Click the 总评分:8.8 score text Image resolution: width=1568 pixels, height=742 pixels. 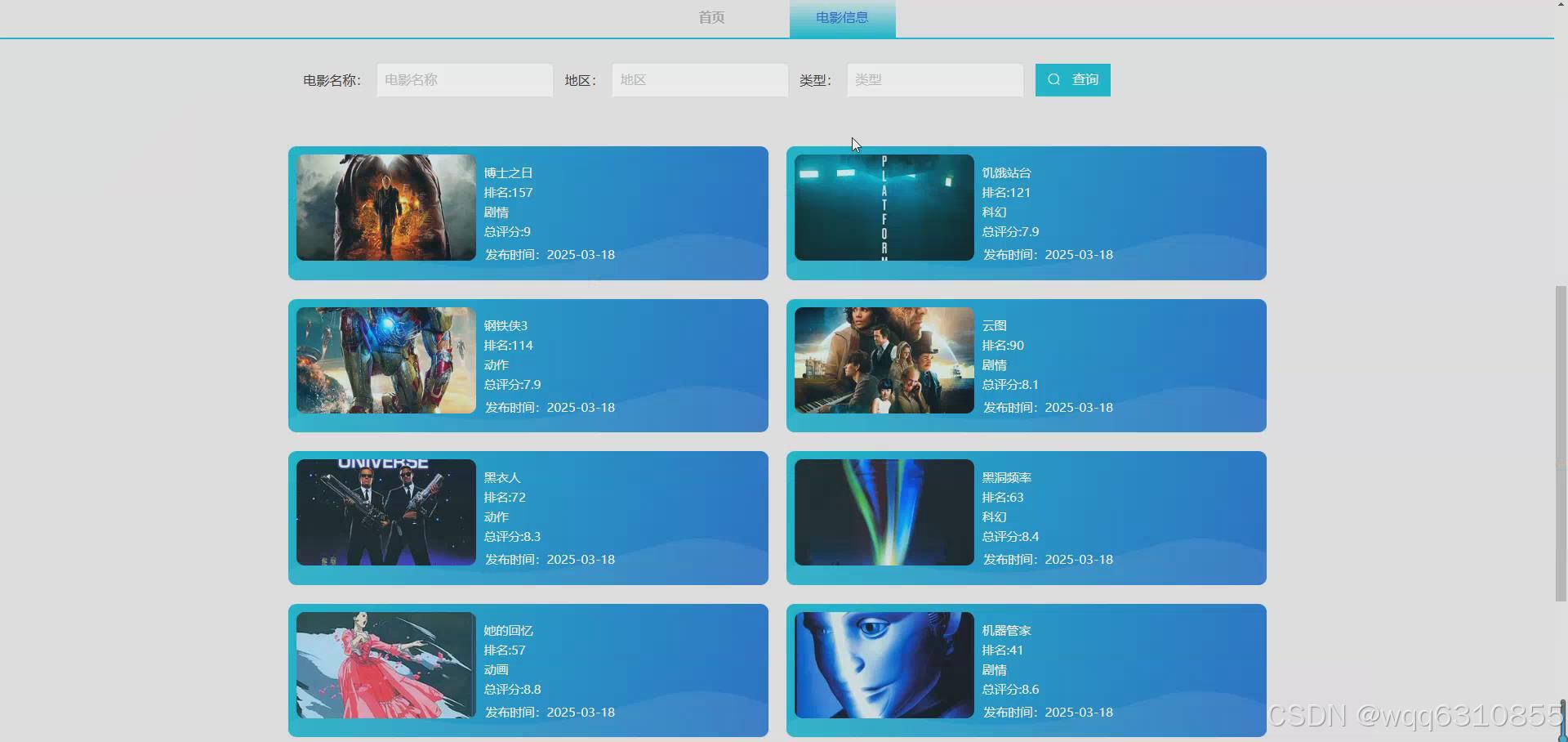point(512,690)
